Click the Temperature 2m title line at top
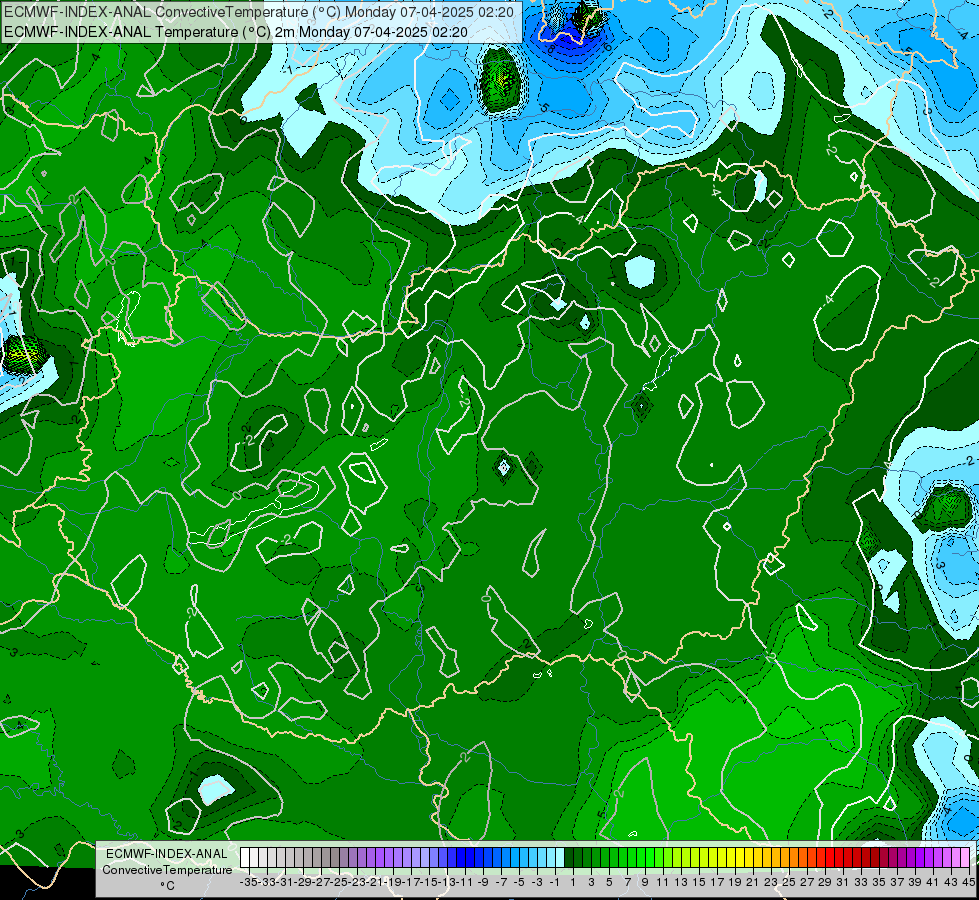Screen dimensions: 979x900 235,32
